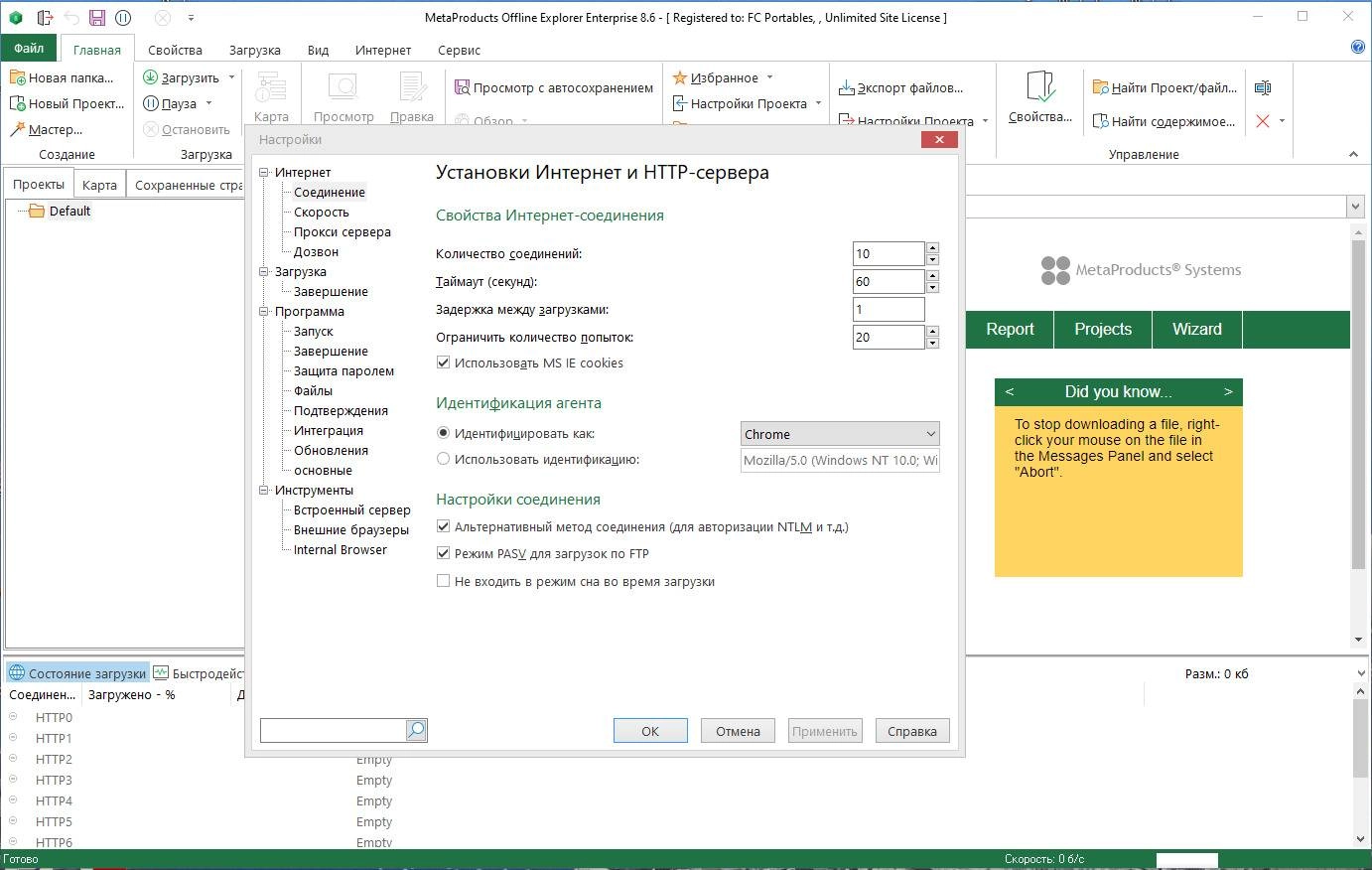This screenshot has height=870, width=1372.
Task: Click the rename icon above the red X
Action: tap(1263, 87)
